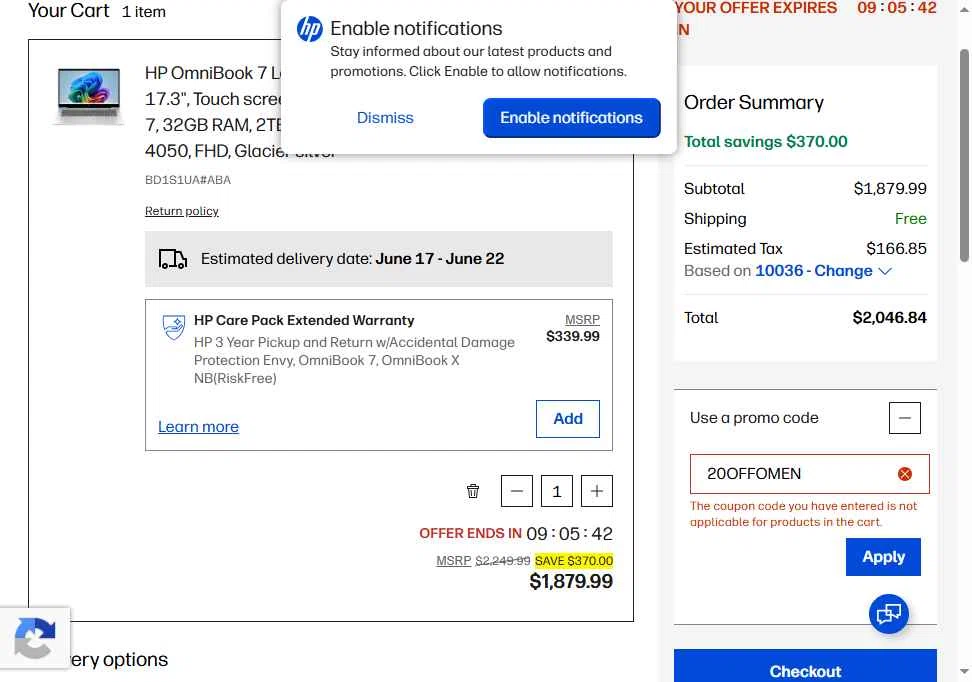The width and height of the screenshot is (972, 682).
Task: Click the Care Pack price $339.99
Action: [573, 336]
